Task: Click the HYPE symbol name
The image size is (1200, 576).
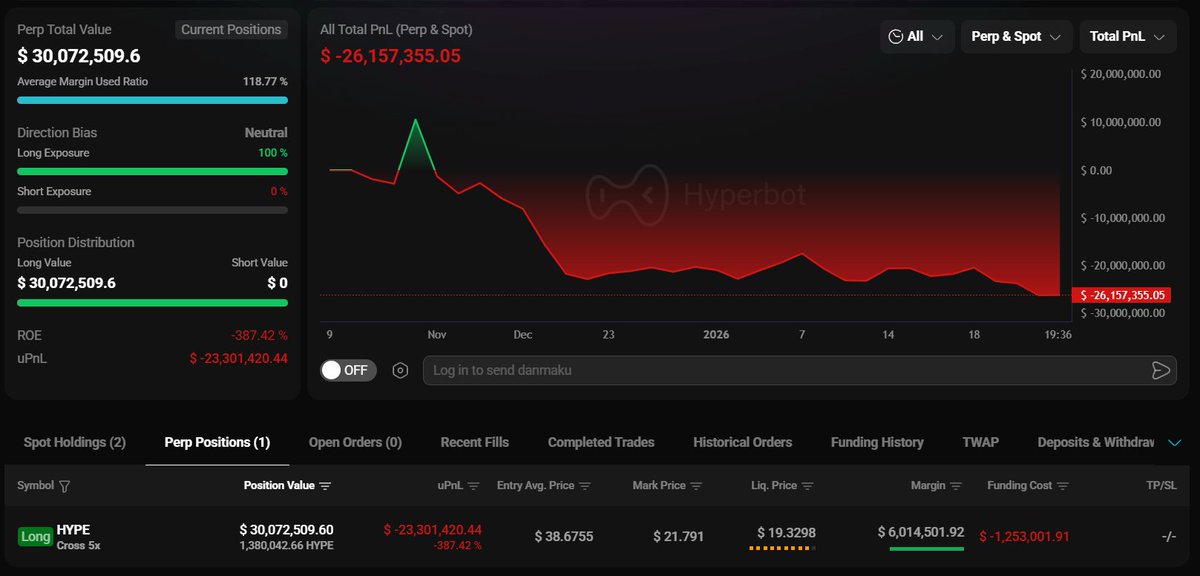Action: pos(73,530)
